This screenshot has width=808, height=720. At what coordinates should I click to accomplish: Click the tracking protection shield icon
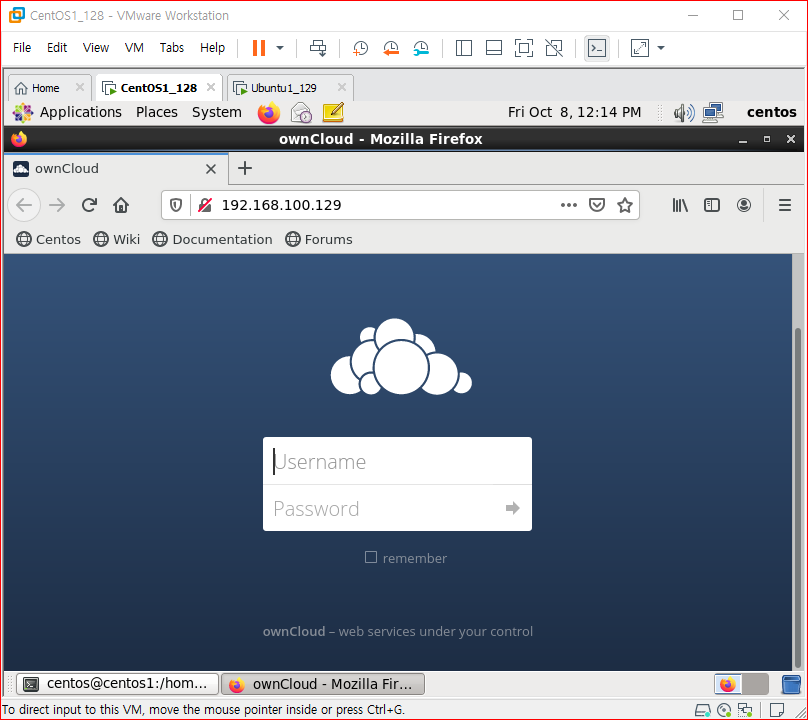click(176, 205)
